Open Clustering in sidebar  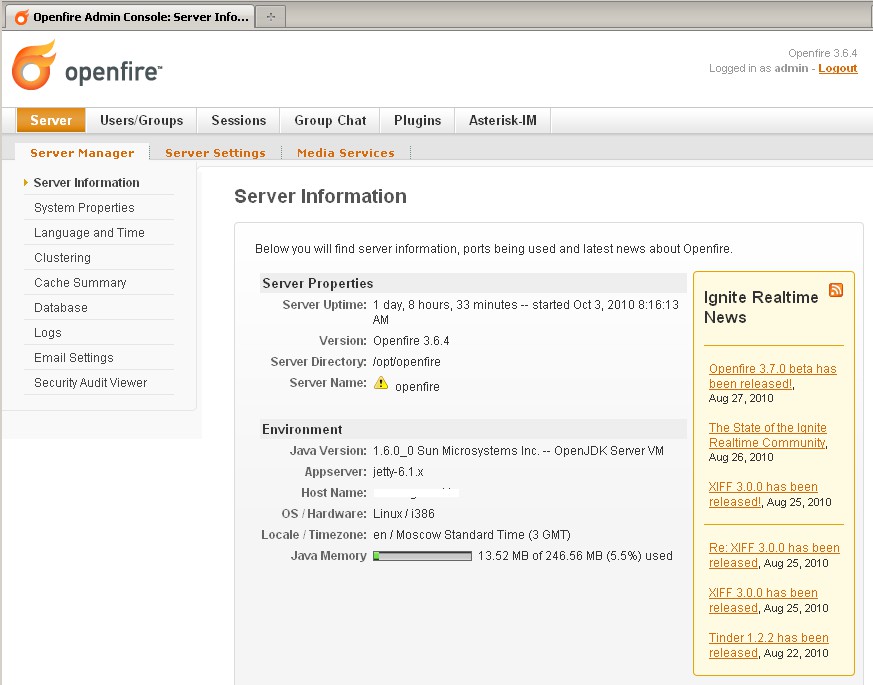[62, 258]
